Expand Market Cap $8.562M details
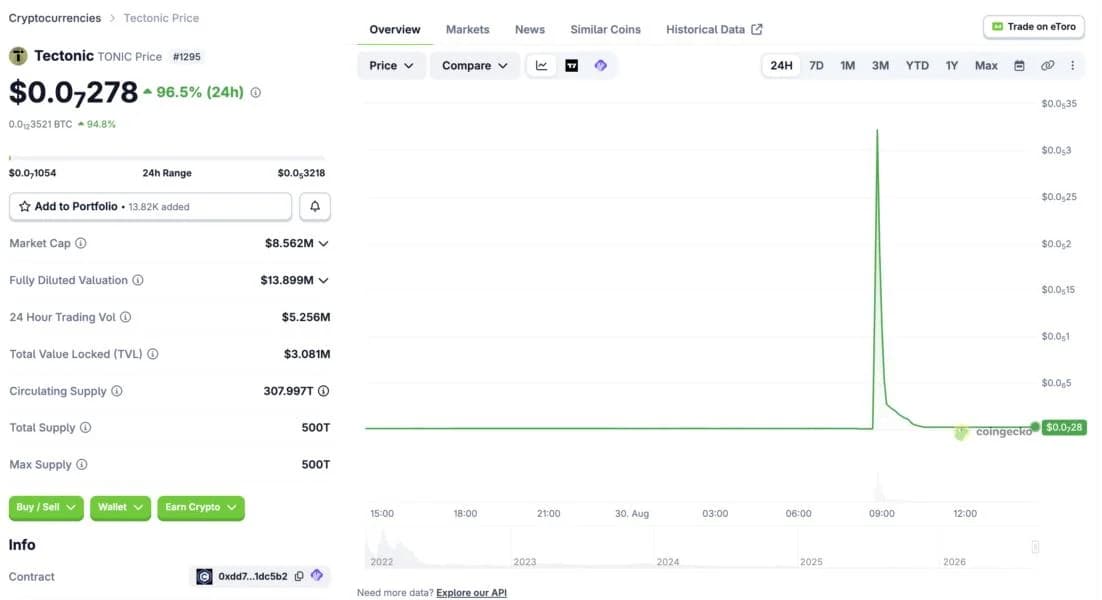 click(323, 243)
